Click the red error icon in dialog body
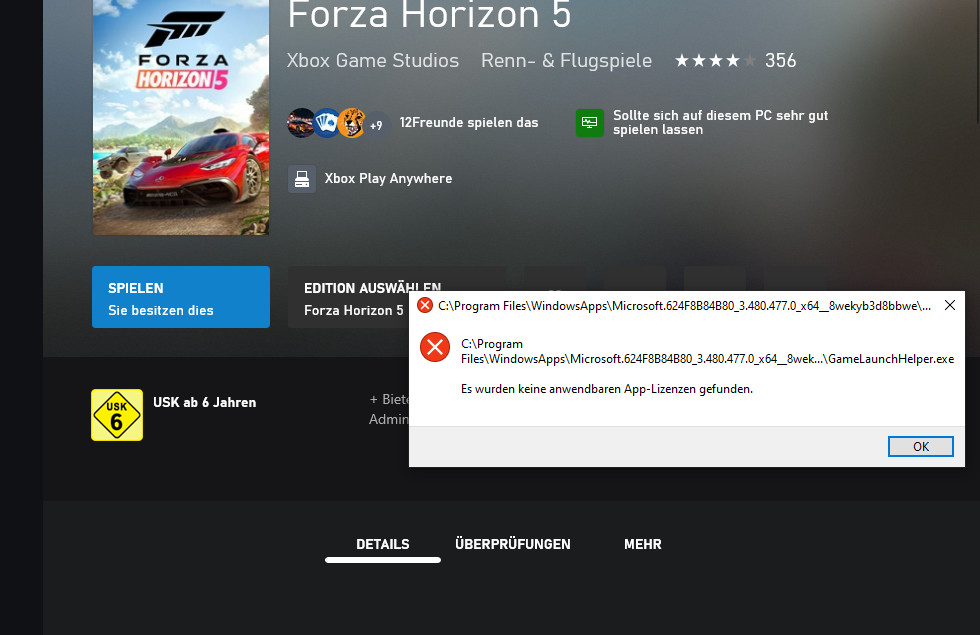This screenshot has height=635, width=980. click(435, 348)
